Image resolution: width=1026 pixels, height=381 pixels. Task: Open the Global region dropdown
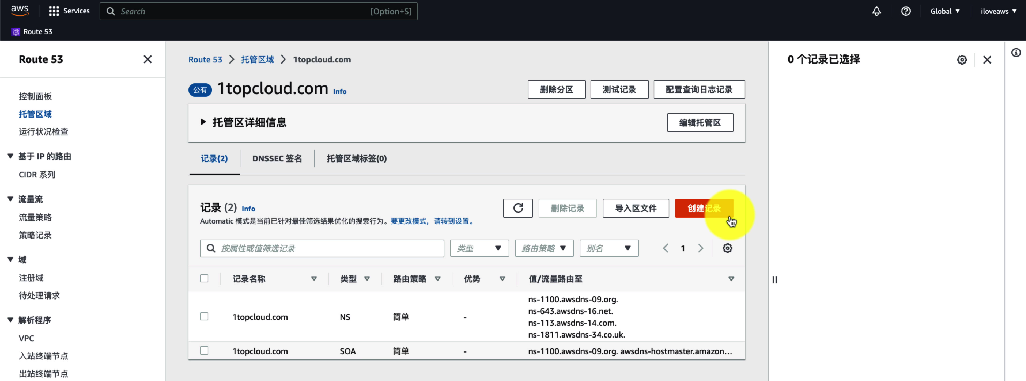(x=945, y=11)
